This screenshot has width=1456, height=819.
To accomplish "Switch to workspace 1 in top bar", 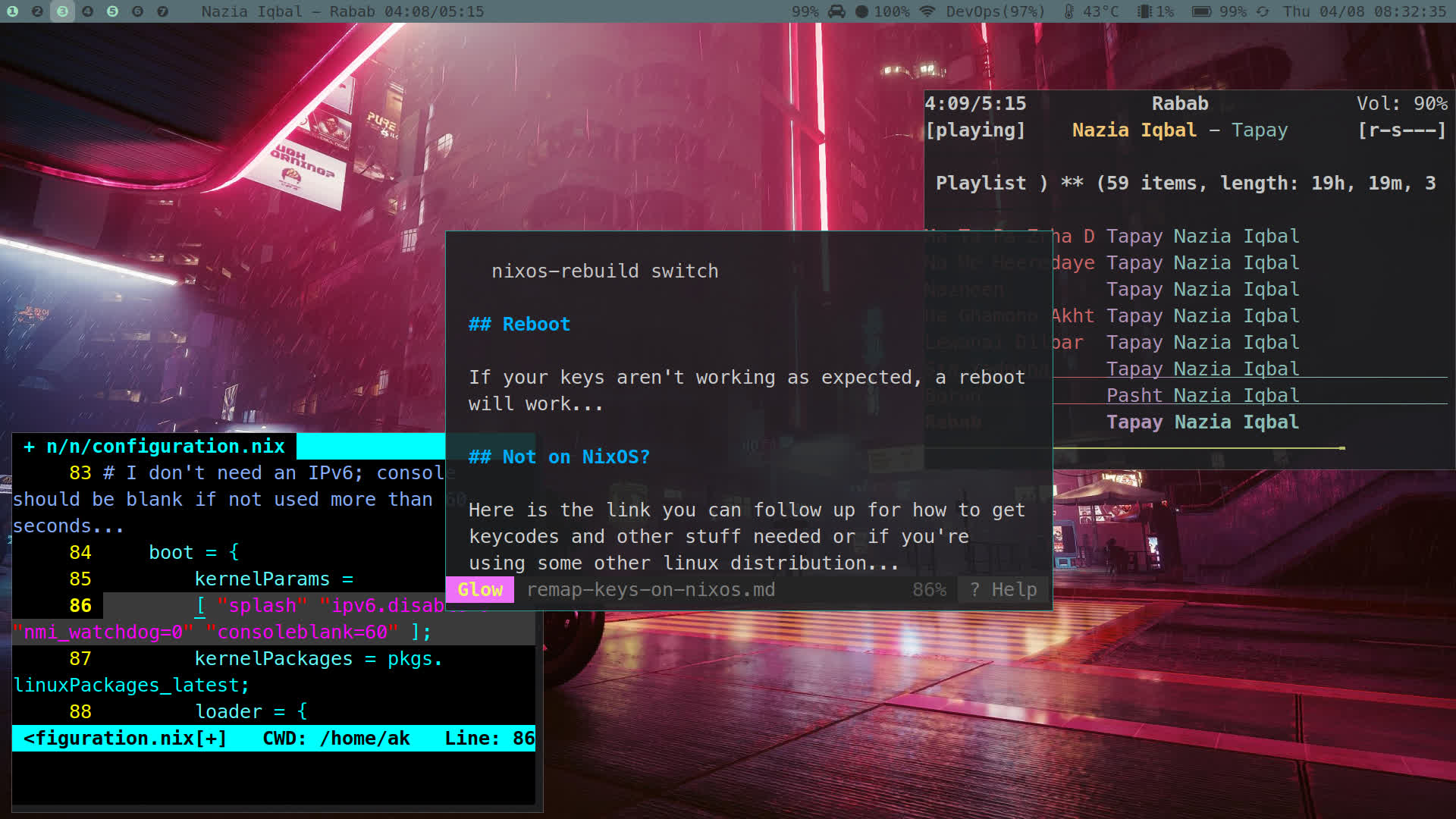I will tap(12, 11).
